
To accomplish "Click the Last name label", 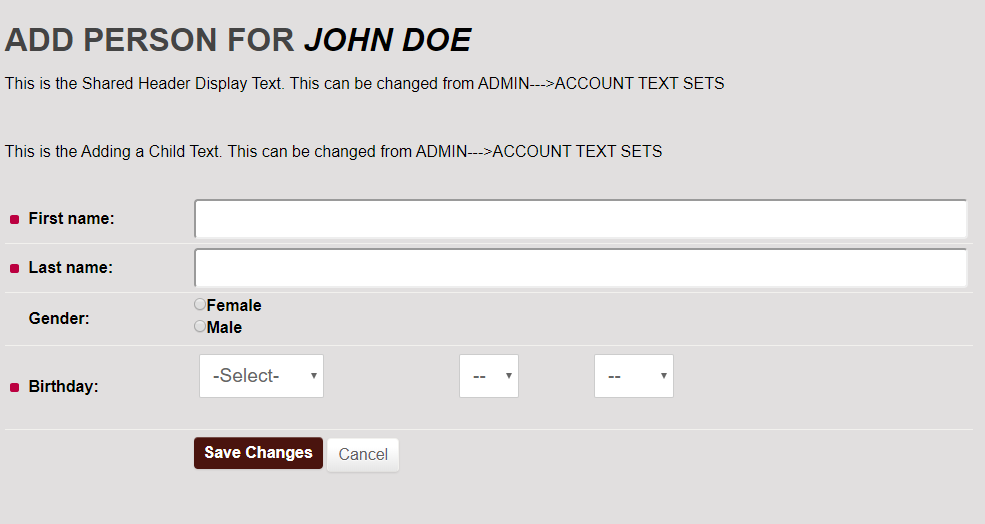I will point(71,268).
